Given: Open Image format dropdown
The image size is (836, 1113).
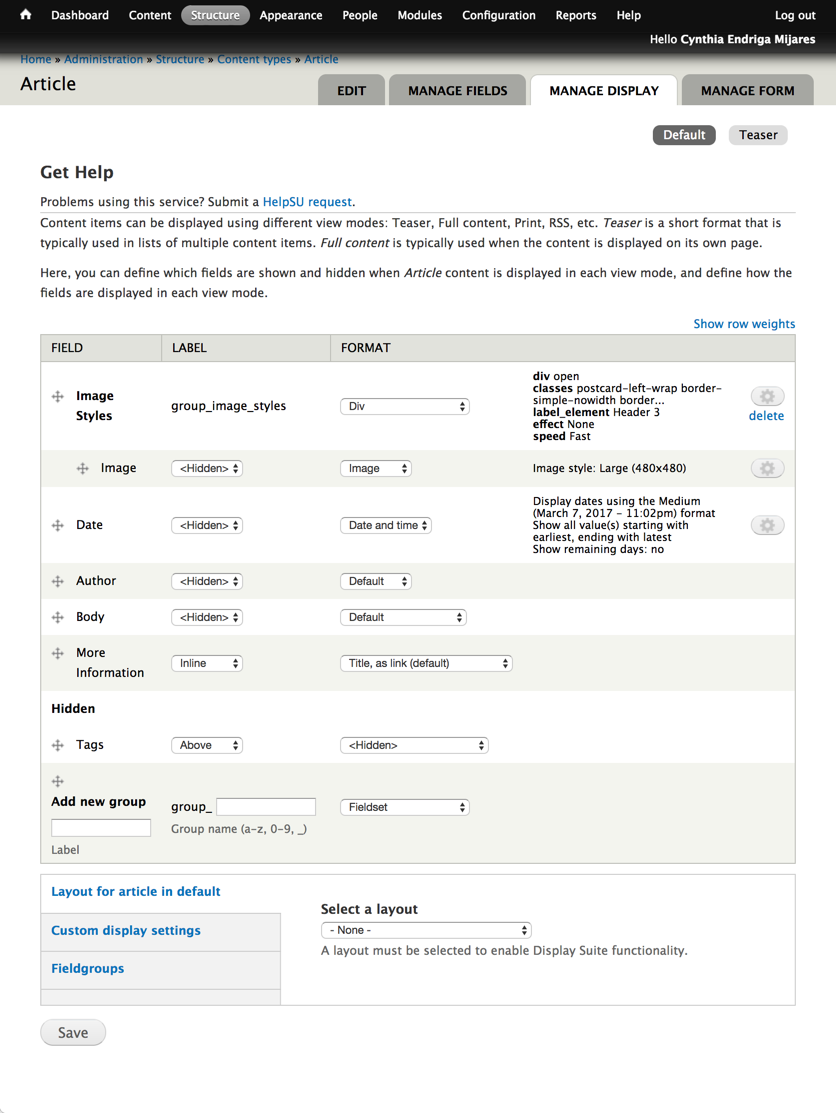Looking at the screenshot, I should point(376,468).
